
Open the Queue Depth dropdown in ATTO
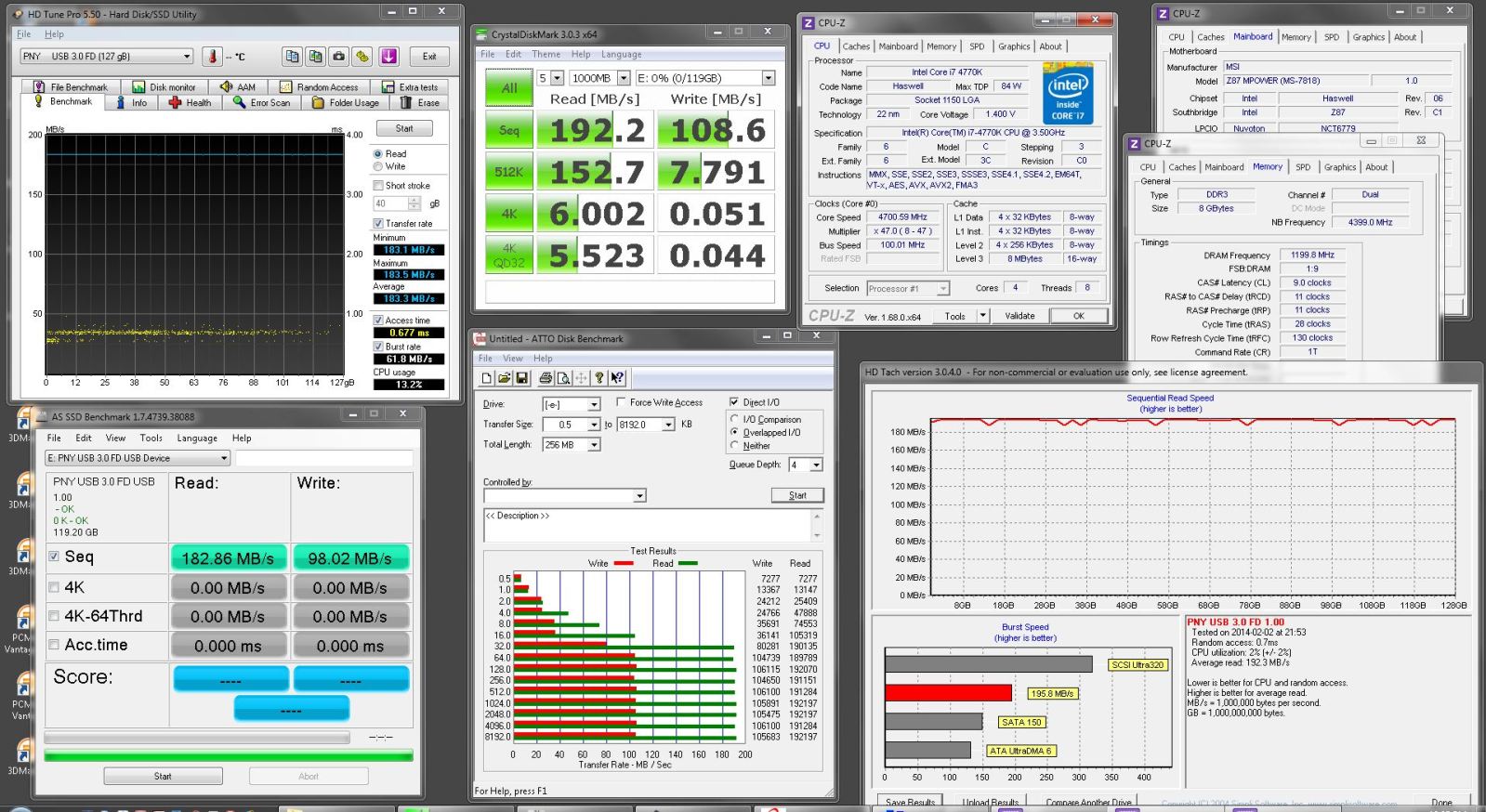[816, 465]
